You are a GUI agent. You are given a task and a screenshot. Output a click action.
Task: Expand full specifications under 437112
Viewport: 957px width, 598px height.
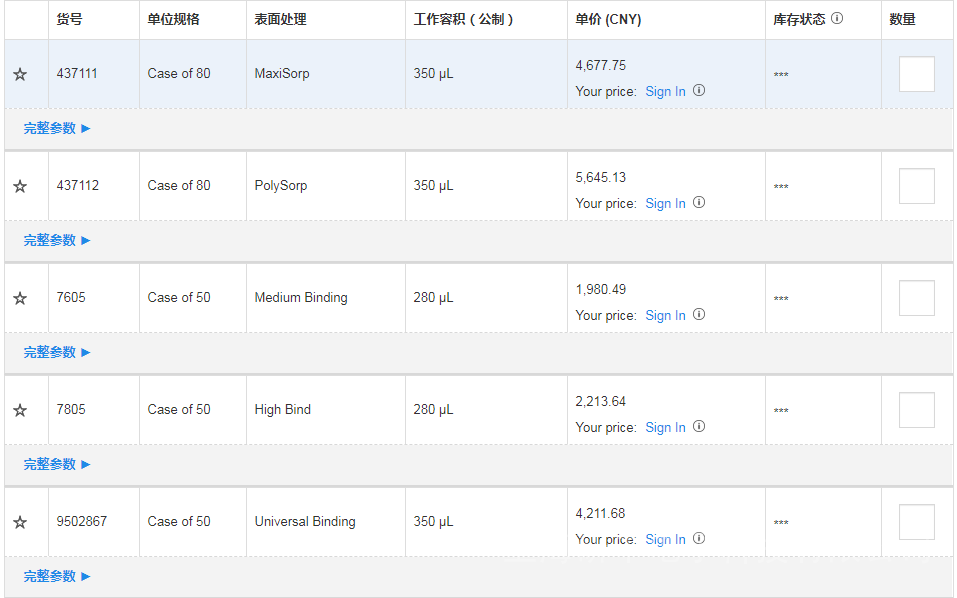[57, 240]
